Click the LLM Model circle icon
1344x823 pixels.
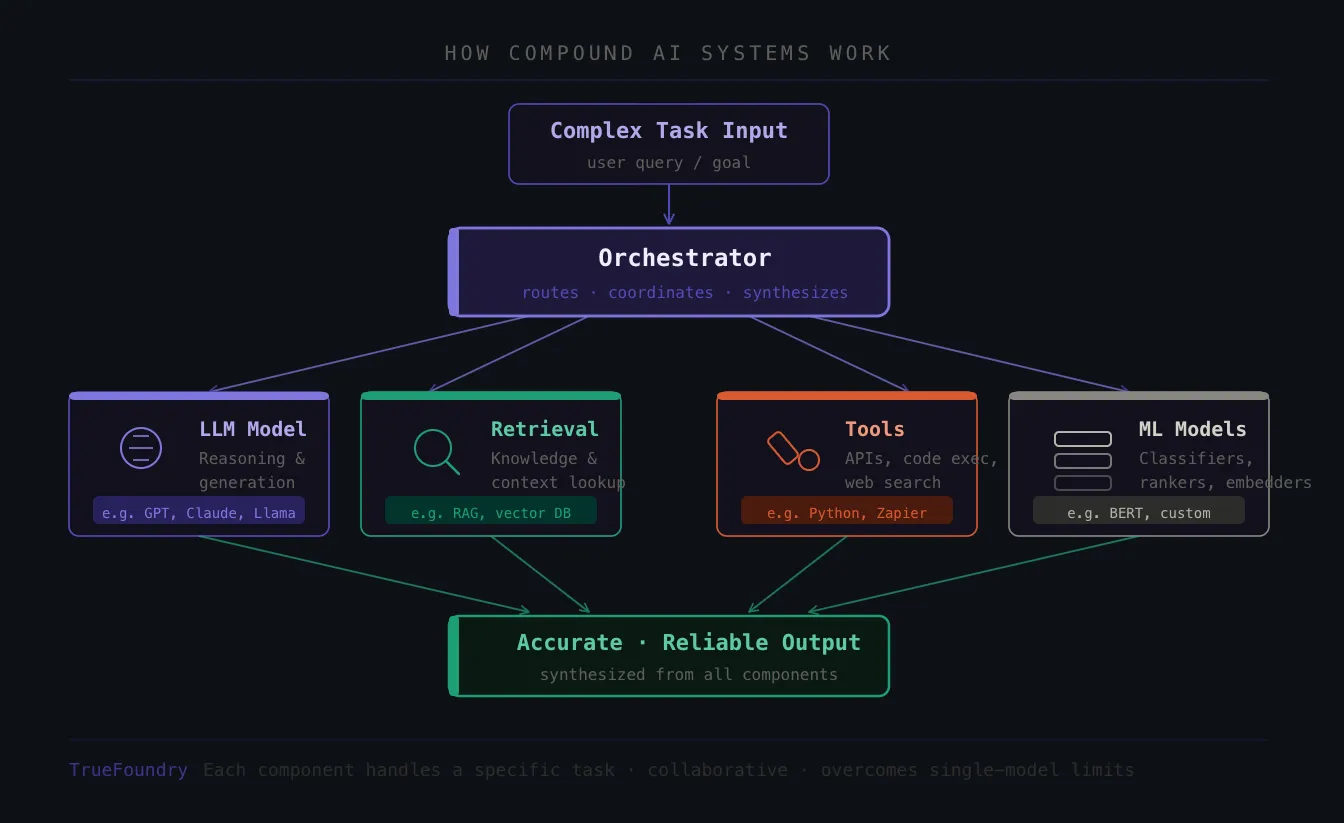(141, 448)
